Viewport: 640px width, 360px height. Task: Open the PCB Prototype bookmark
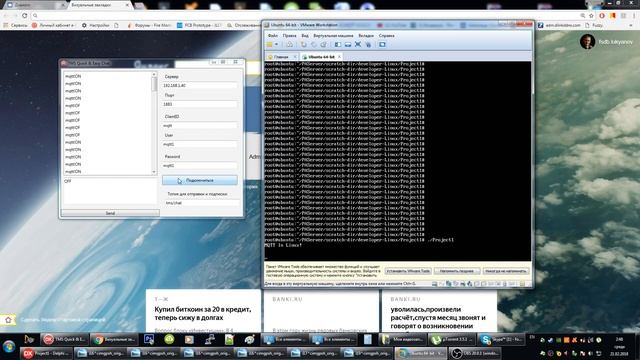coord(199,25)
